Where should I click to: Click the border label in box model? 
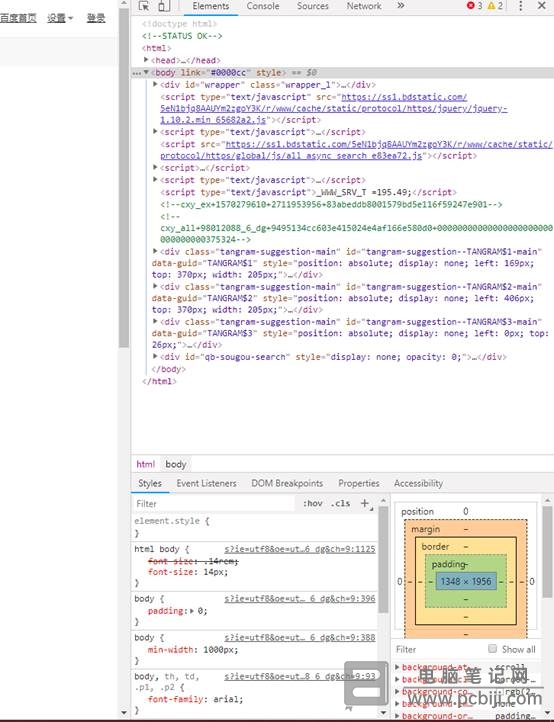tap(435, 547)
